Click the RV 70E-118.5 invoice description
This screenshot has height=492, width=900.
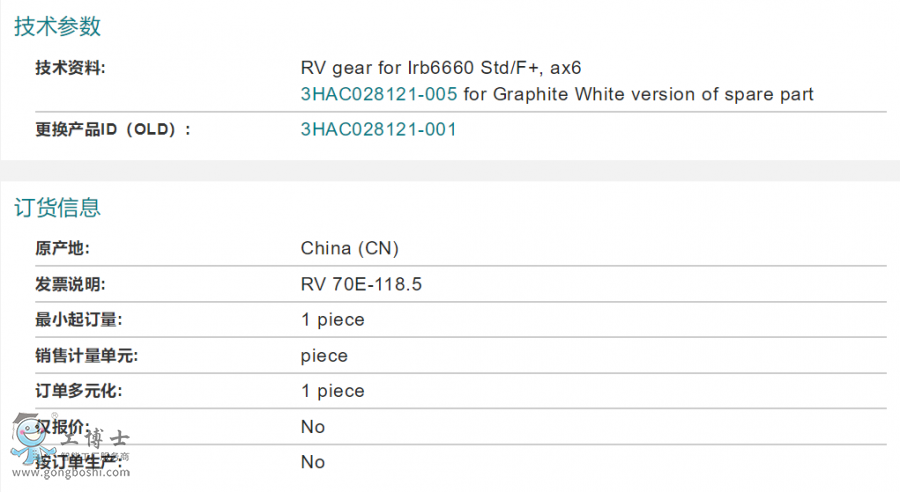pyautogui.click(x=361, y=285)
